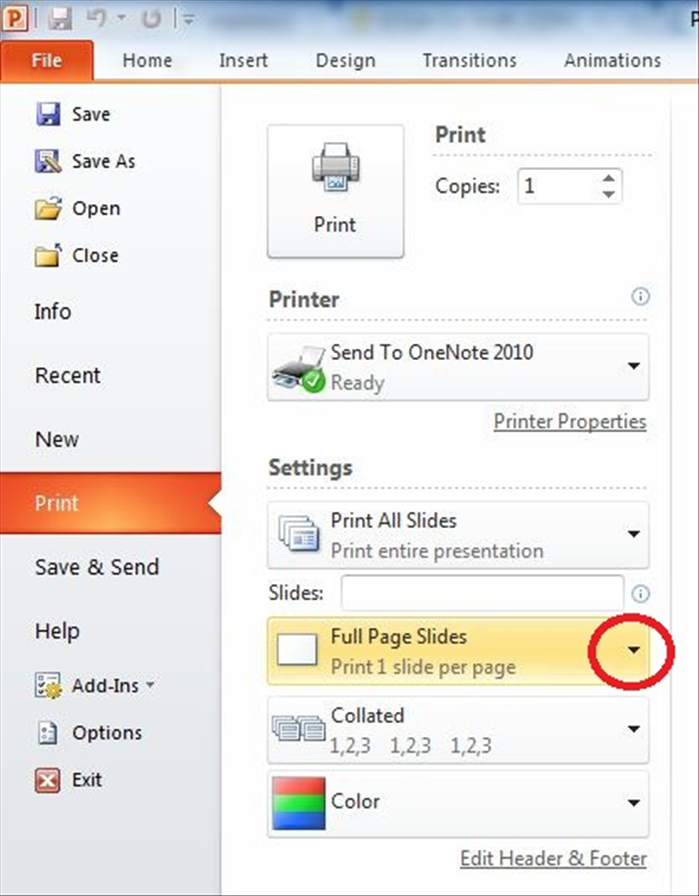Click the Save floppy disk icon in sidebar
Viewport: 699px width, 896px height.
pyautogui.click(x=48, y=114)
